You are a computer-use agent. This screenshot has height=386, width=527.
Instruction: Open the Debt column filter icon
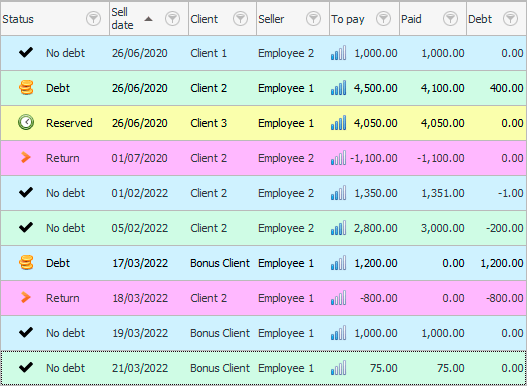tap(510, 19)
